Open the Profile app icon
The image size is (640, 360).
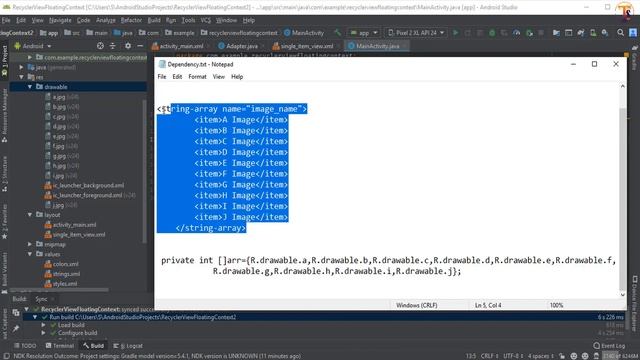coord(517,33)
